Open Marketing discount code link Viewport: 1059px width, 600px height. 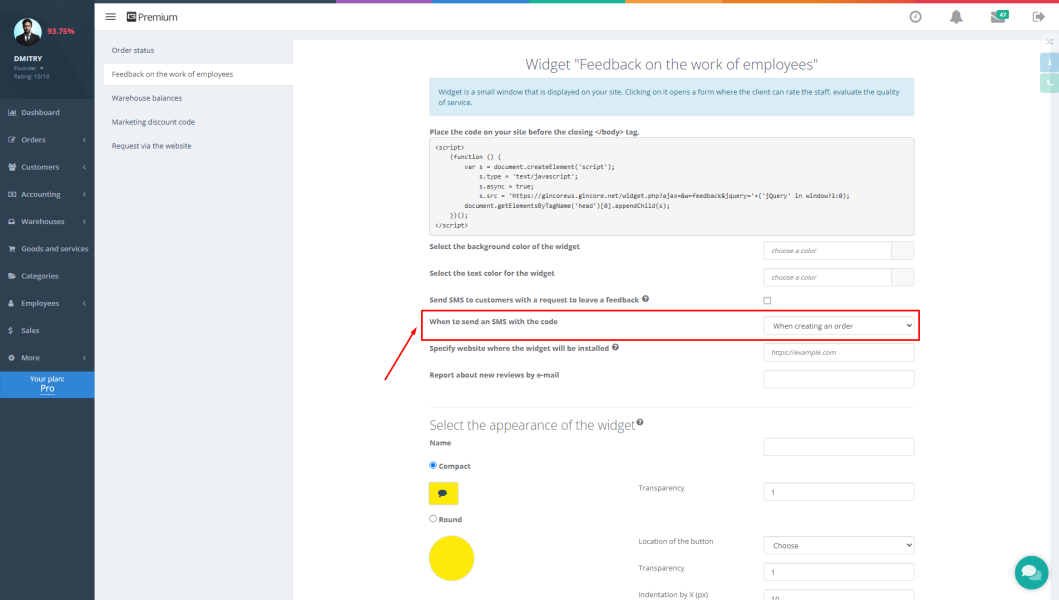click(x=153, y=122)
